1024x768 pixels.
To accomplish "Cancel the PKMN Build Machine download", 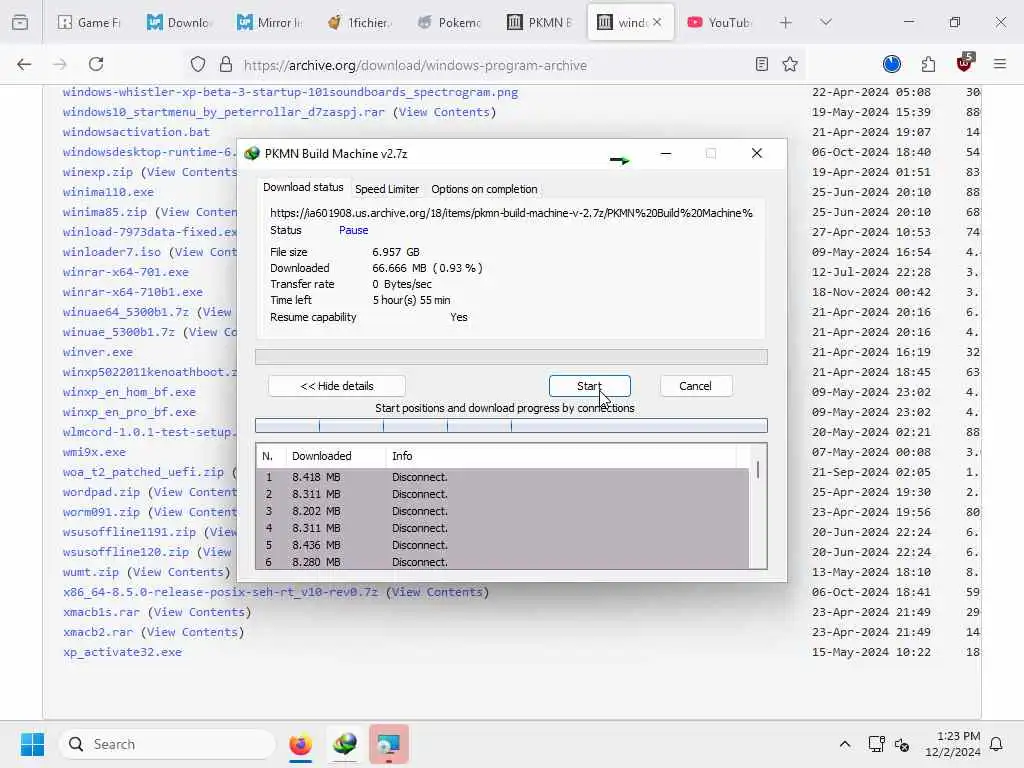I will point(696,386).
